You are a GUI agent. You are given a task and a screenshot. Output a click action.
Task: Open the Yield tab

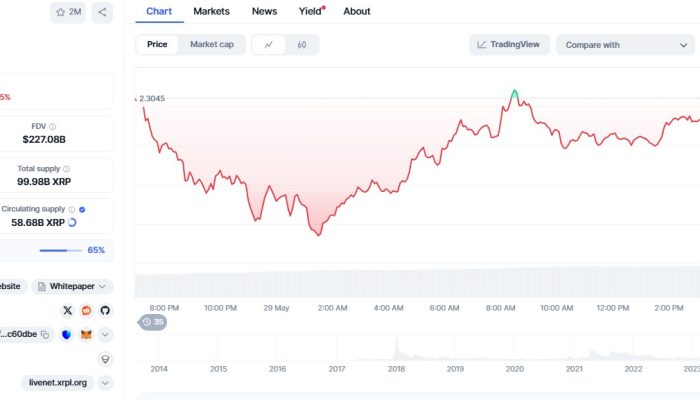pos(310,11)
